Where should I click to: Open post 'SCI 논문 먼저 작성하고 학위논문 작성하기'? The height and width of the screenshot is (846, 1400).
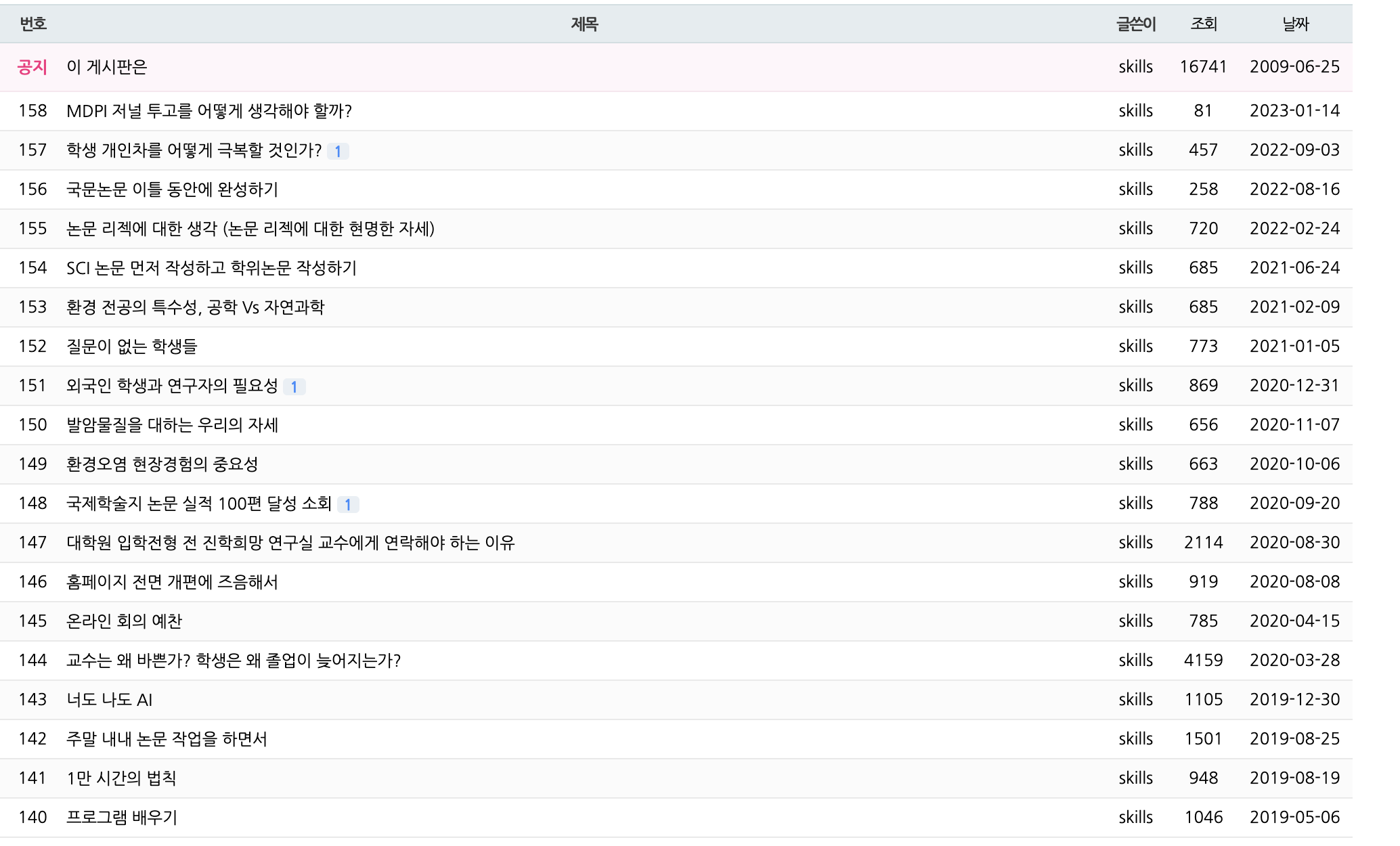(211, 268)
